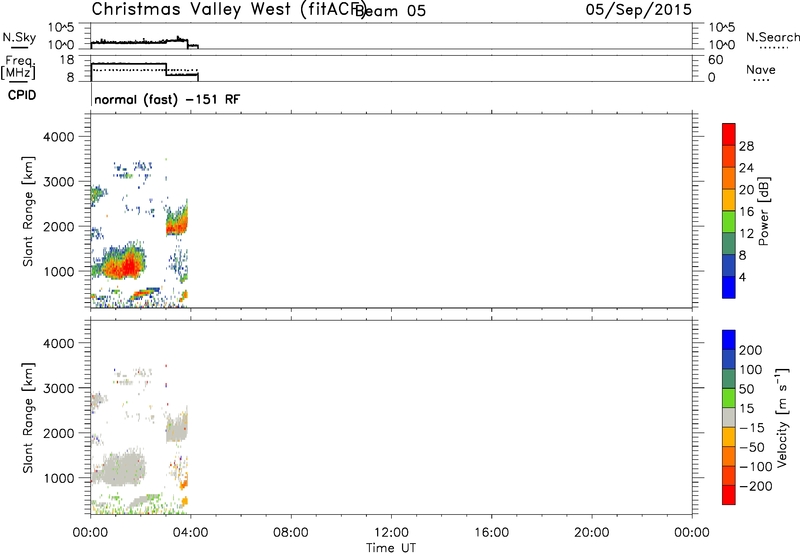
Task: Click the 24 label on the power colorbar
Action: 746,168
